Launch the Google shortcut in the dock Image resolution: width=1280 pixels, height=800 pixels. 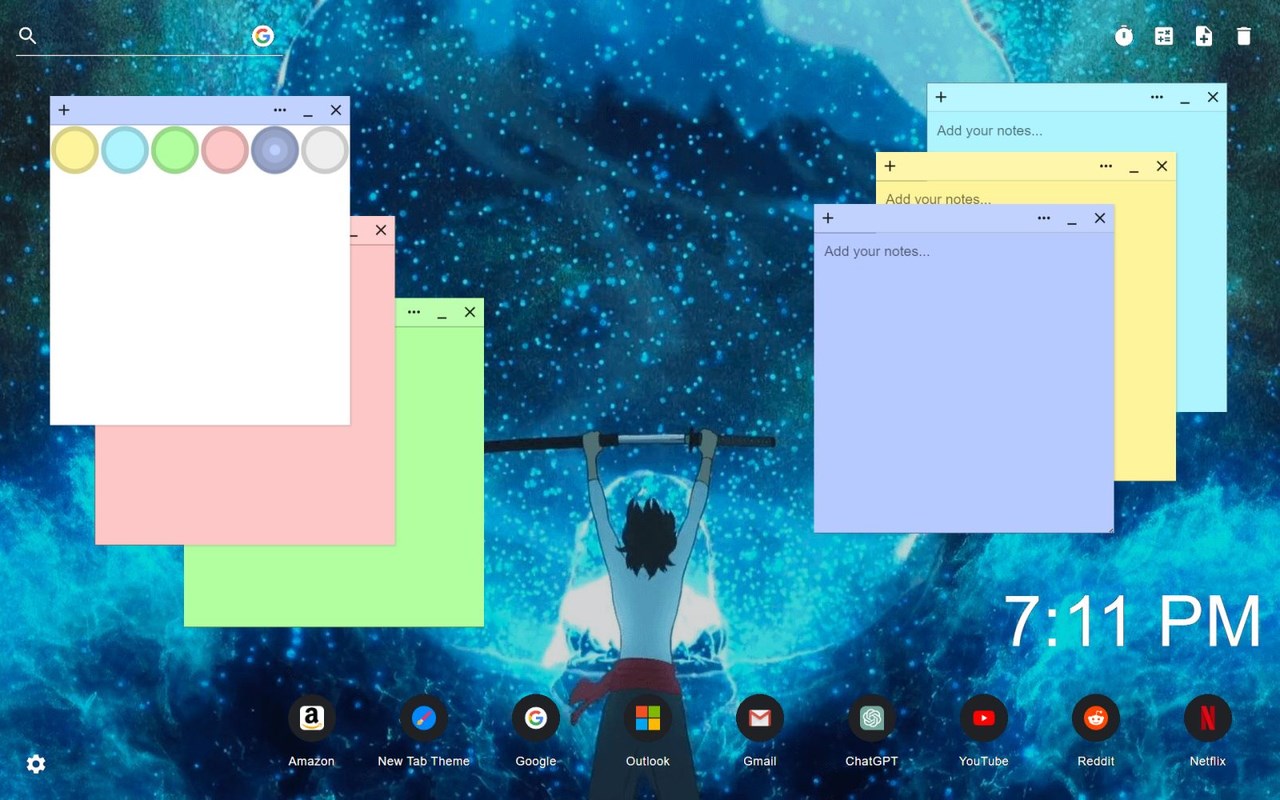click(x=536, y=718)
